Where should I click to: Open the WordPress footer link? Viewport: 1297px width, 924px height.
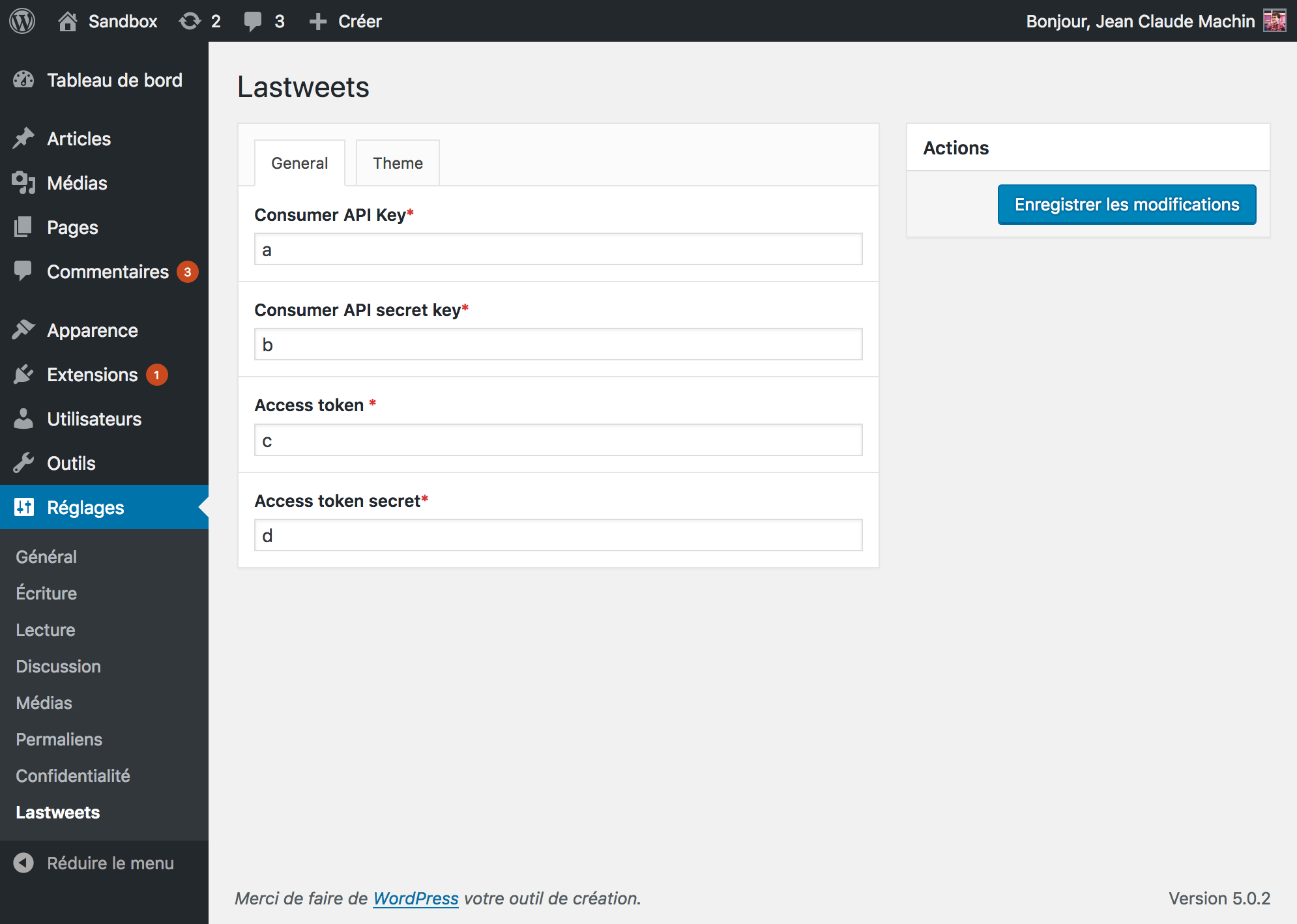pyautogui.click(x=415, y=898)
